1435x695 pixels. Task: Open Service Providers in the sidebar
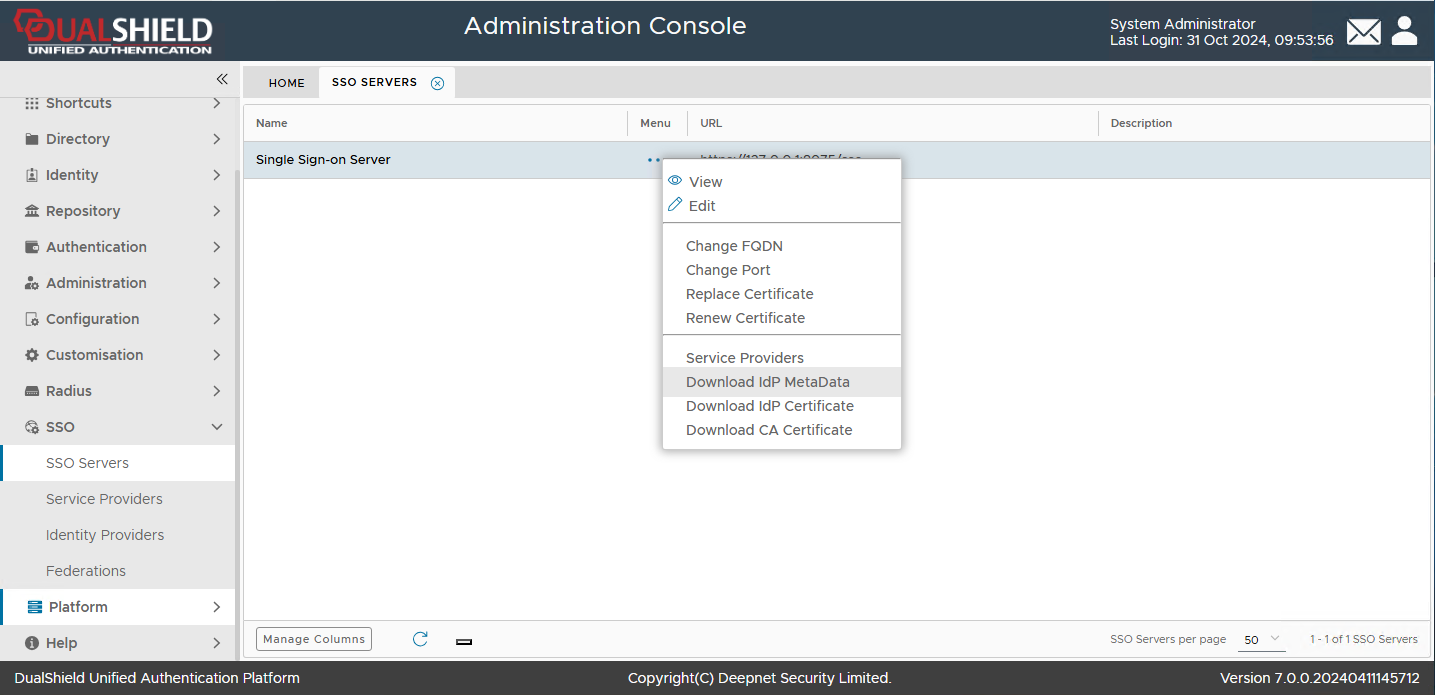coord(104,499)
